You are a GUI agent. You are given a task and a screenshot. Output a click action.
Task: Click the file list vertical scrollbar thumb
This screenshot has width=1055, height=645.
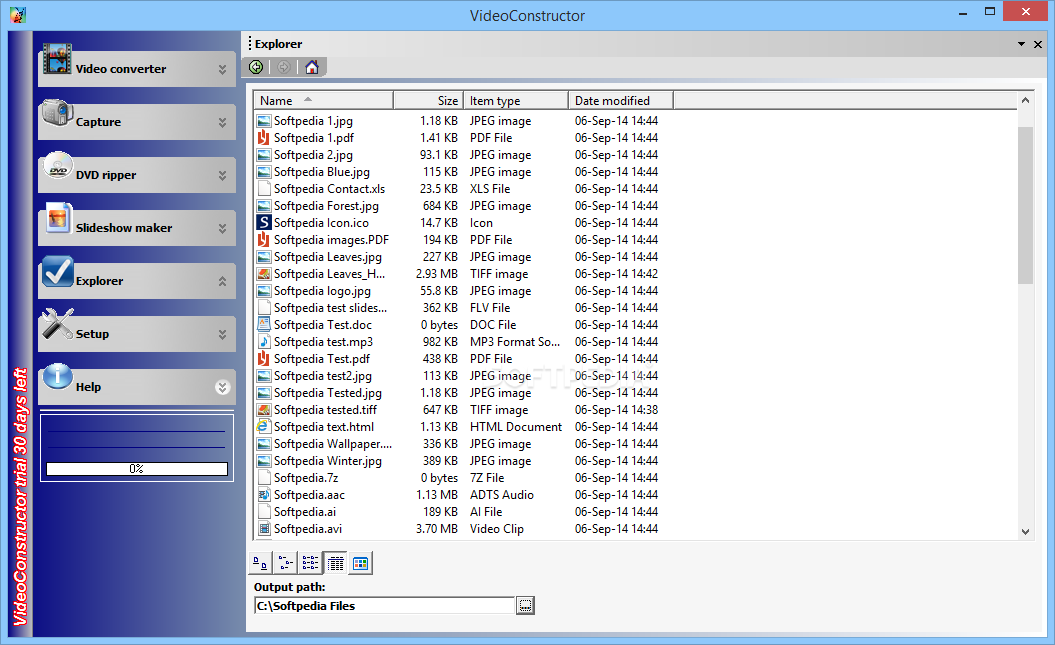pyautogui.click(x=1025, y=205)
